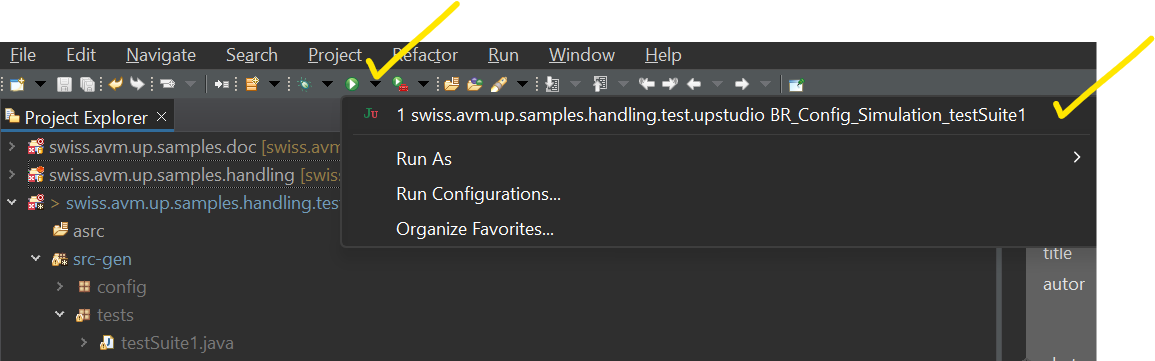
Task: Click the Save All icon
Action: tap(86, 84)
